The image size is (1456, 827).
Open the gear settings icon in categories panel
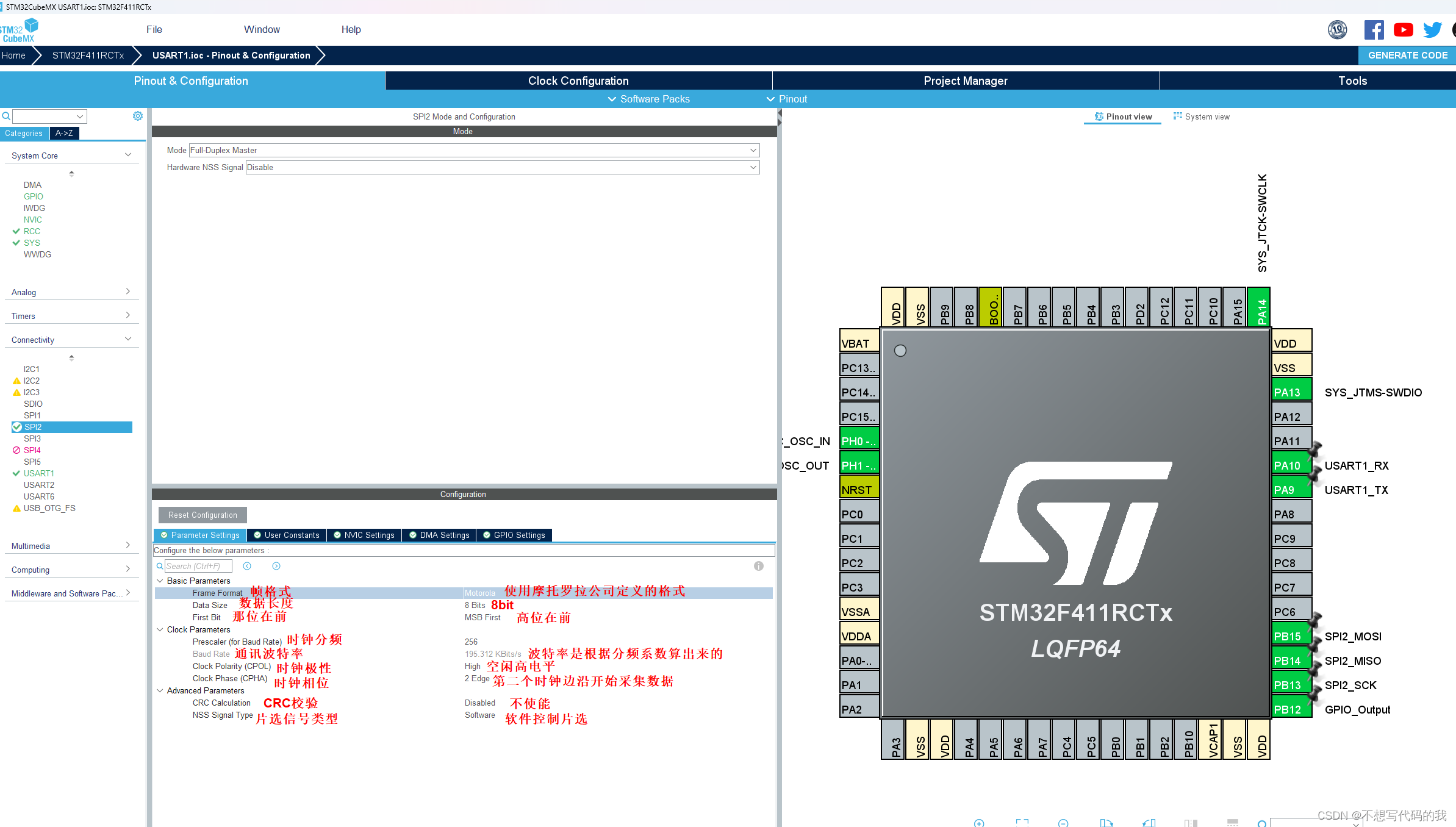(x=138, y=116)
